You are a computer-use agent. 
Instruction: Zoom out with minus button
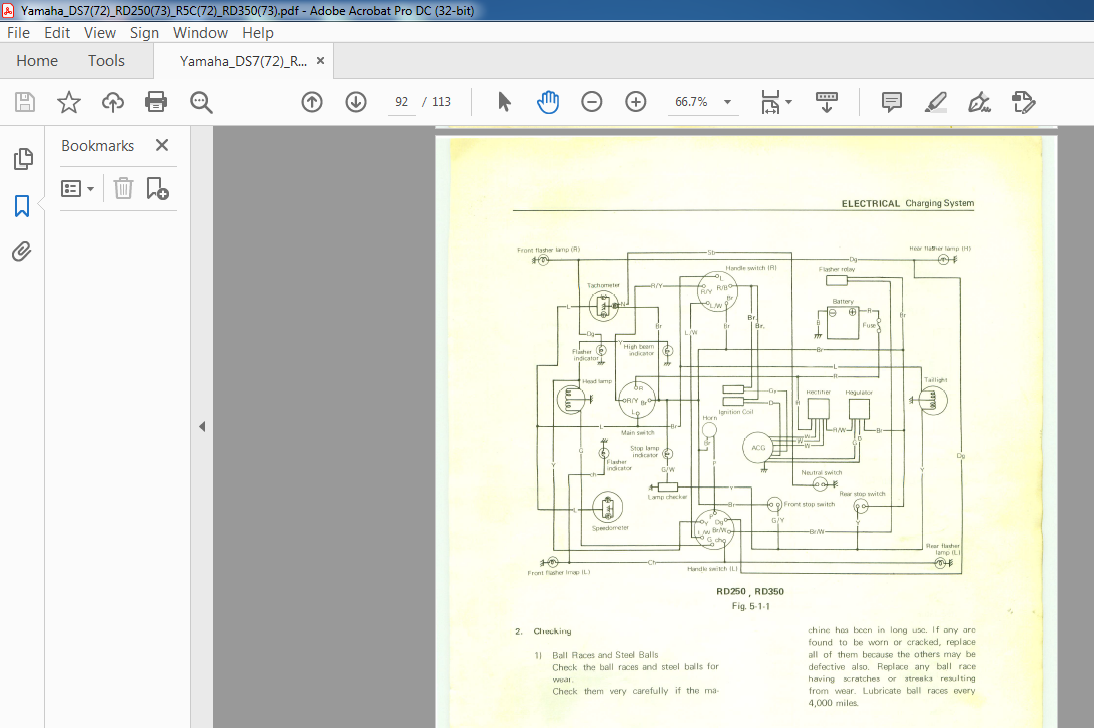[x=592, y=102]
